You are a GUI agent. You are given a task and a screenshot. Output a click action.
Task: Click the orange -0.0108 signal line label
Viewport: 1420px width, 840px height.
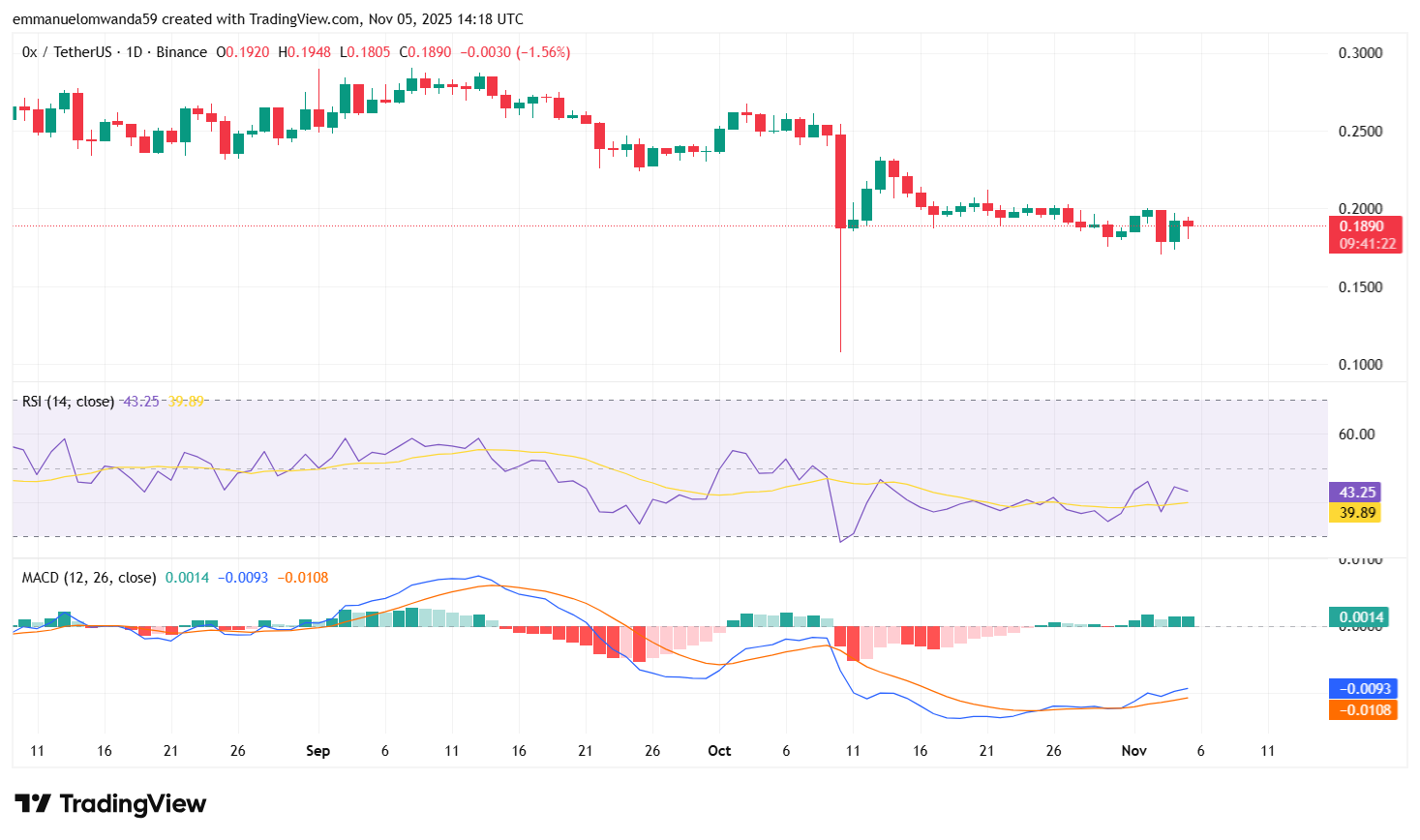(x=1362, y=711)
